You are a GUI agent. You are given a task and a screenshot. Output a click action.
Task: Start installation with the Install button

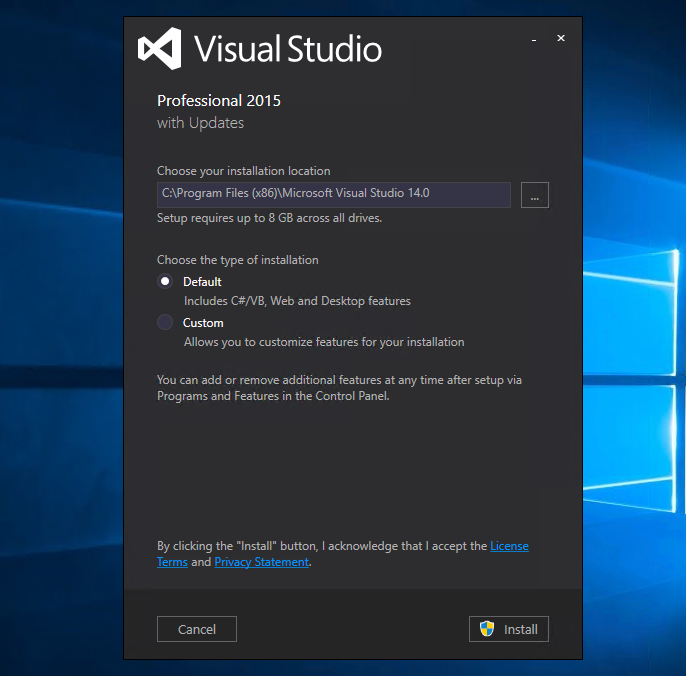[x=509, y=629]
